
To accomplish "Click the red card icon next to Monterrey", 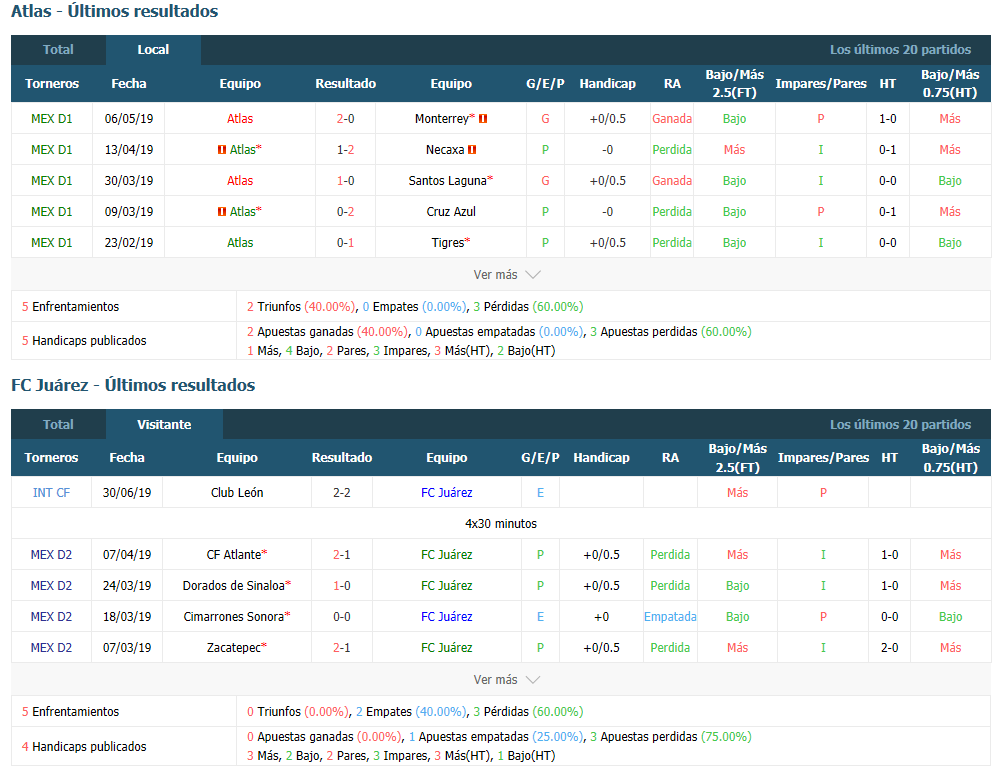I will click(x=483, y=119).
